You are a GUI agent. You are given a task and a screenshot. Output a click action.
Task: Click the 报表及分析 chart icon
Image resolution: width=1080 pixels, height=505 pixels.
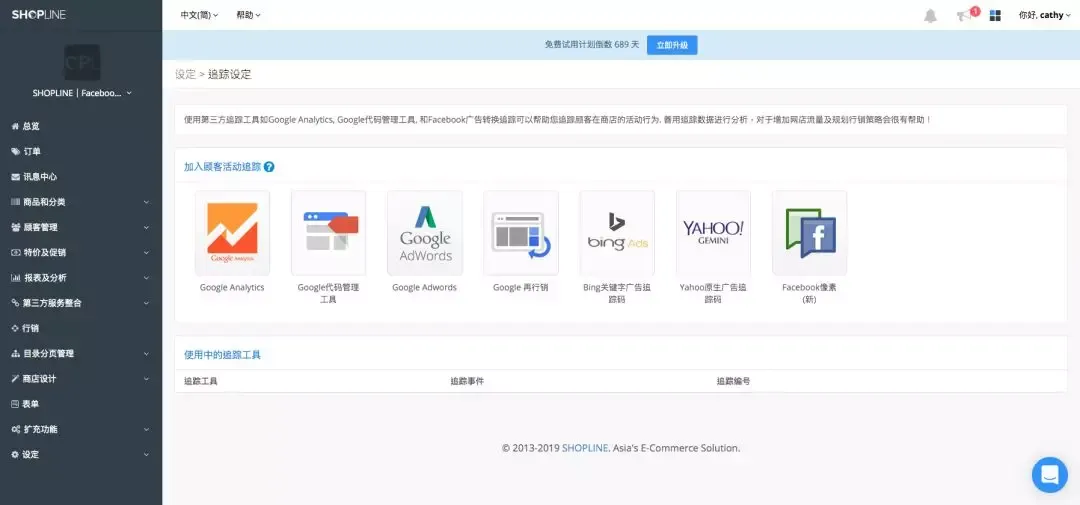(15, 278)
